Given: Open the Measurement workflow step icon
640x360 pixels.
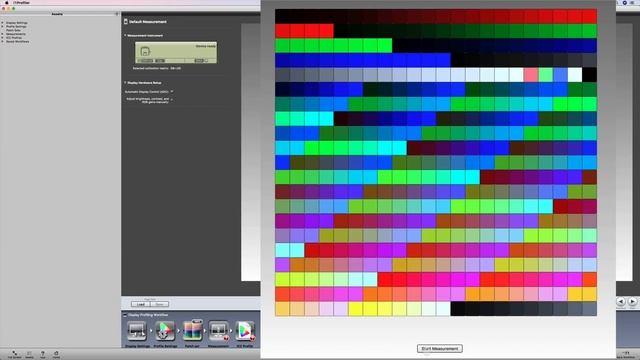Looking at the screenshot, I should tap(219, 331).
